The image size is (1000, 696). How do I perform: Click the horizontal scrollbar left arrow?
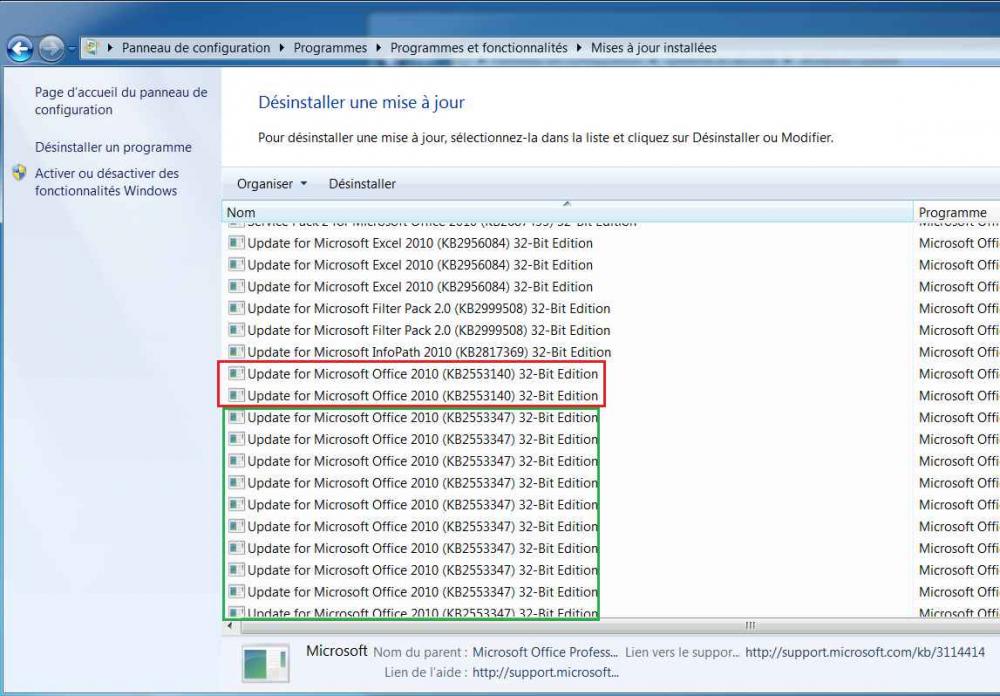point(230,626)
